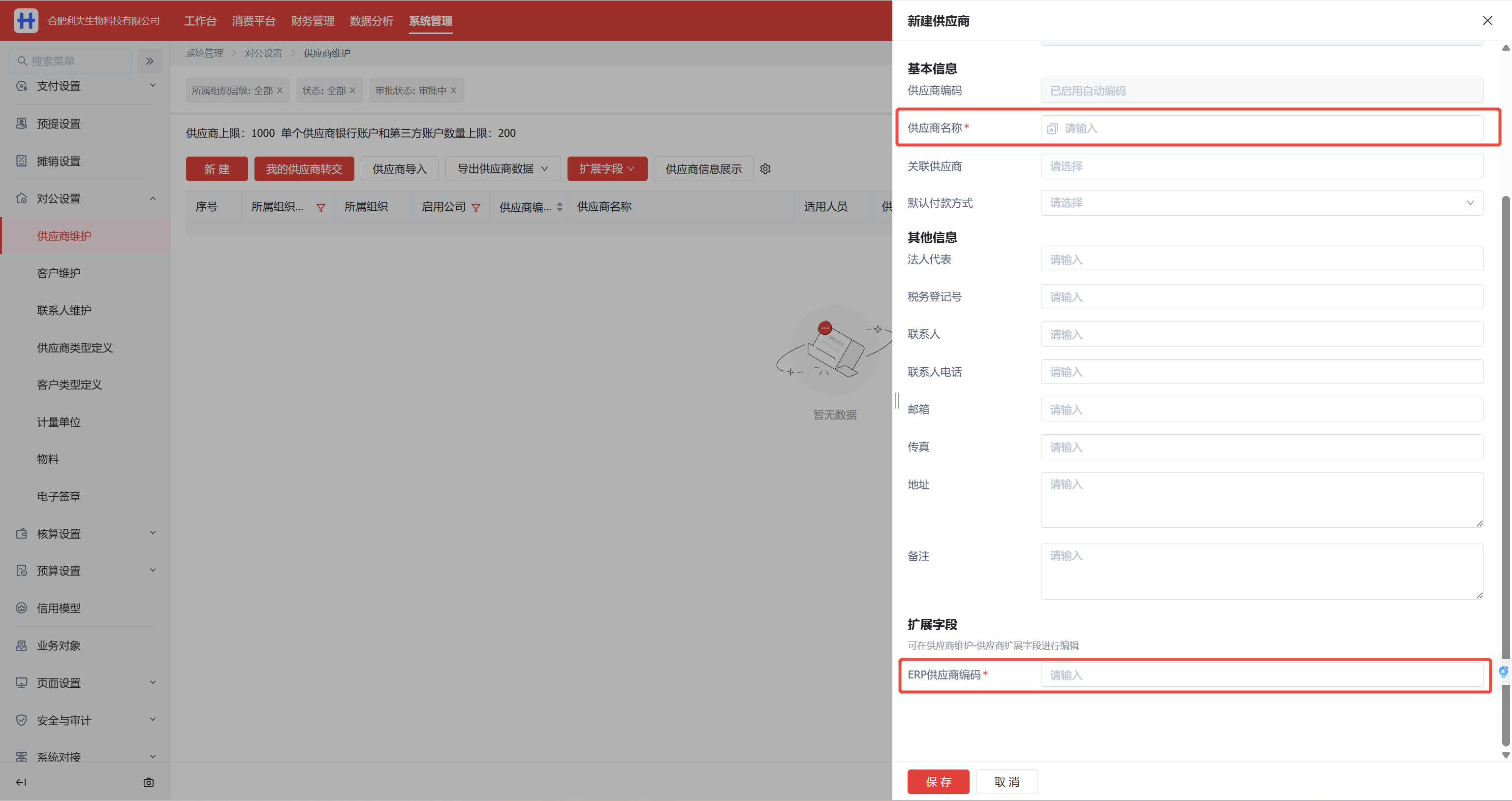Click the company logo icon in header
1512x801 pixels.
click(26, 21)
